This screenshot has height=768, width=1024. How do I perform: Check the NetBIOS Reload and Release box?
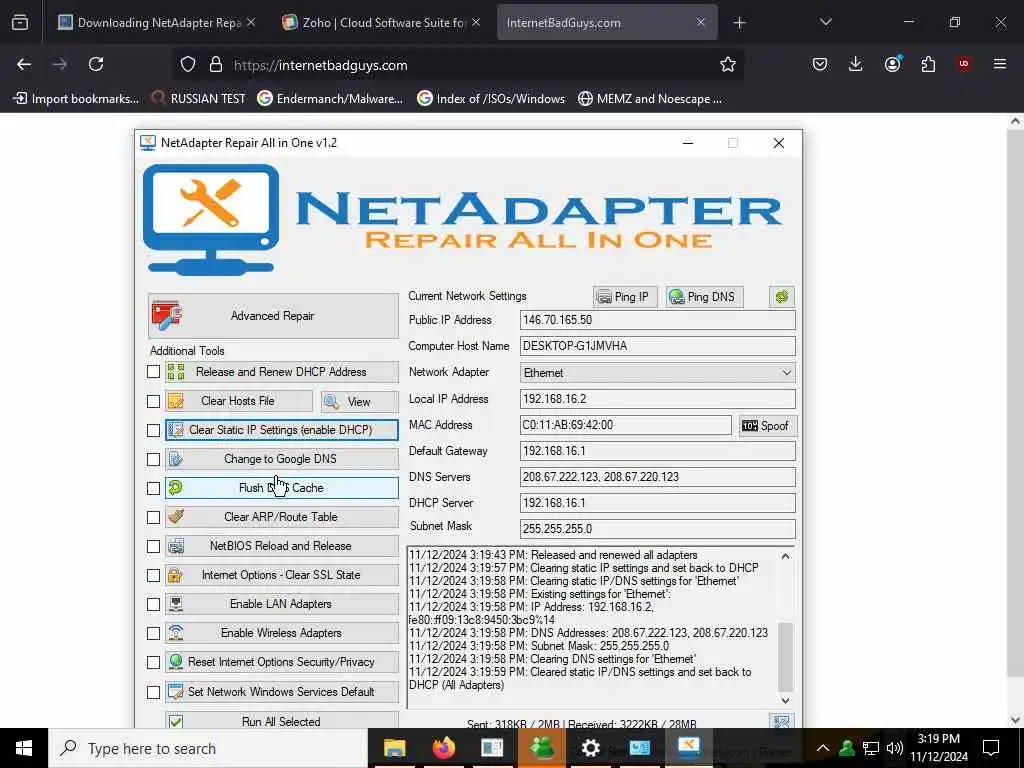click(153, 546)
